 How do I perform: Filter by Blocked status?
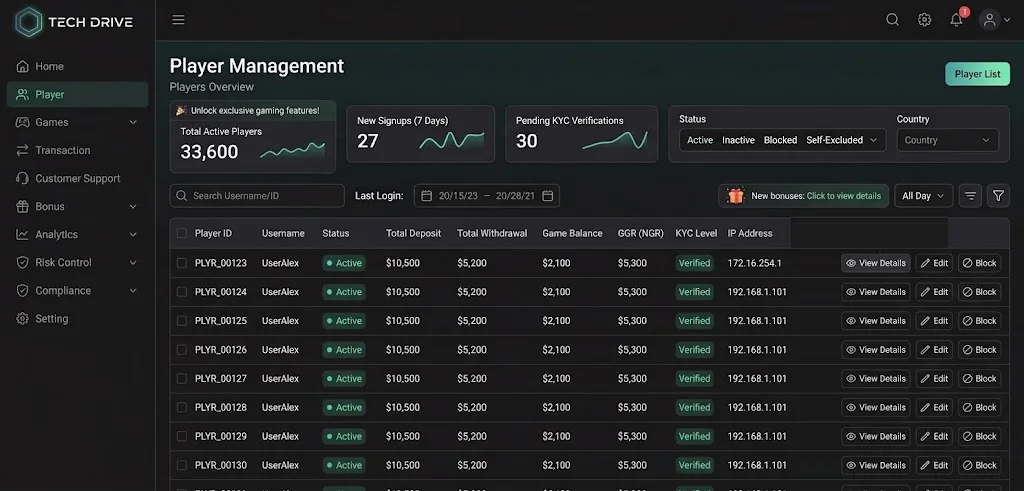click(x=780, y=140)
